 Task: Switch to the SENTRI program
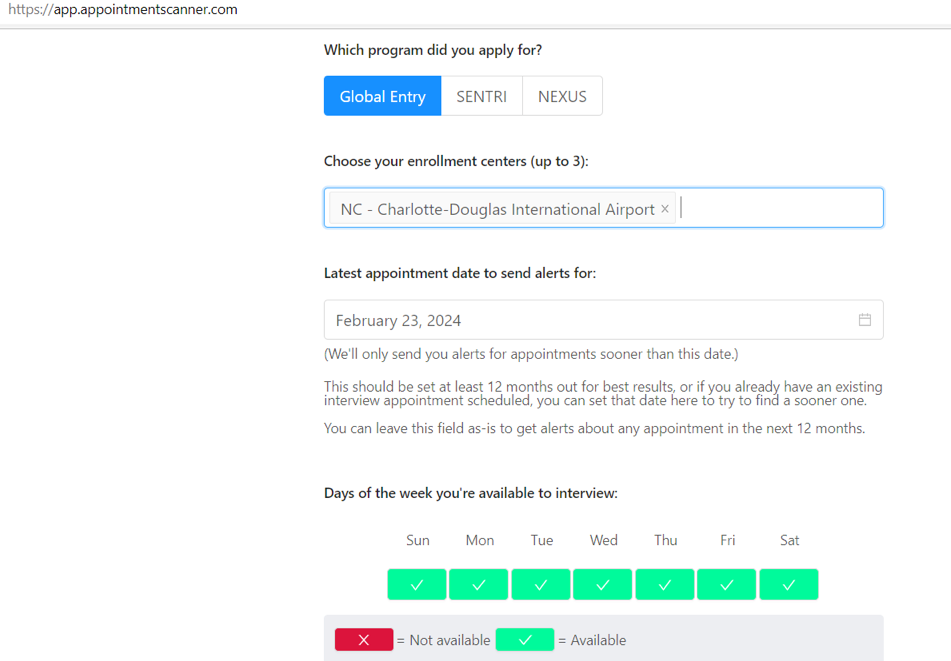[x=481, y=97]
